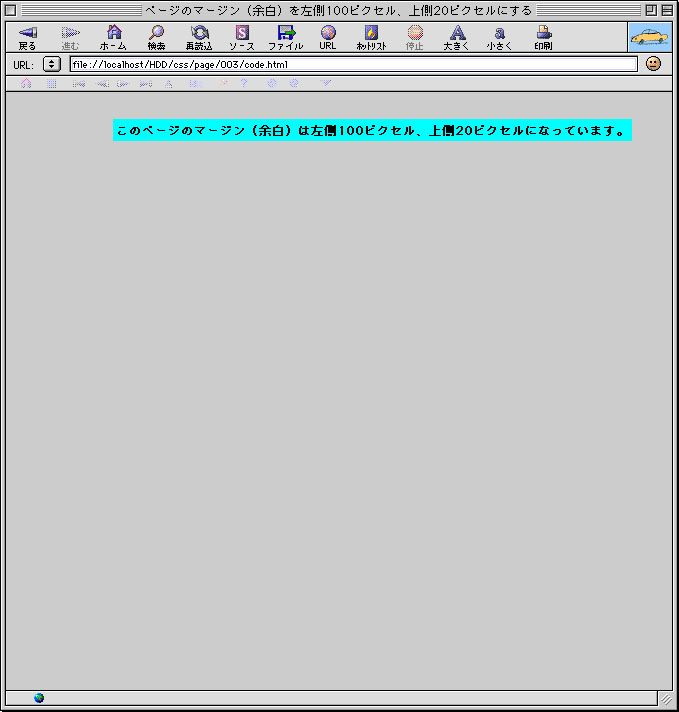Click the 進む (Forward) arrow button

tap(70, 37)
